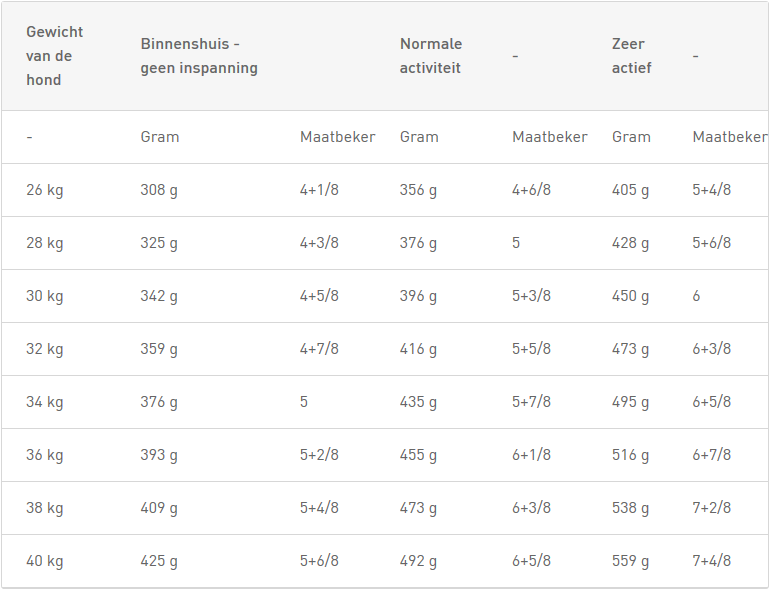Select the 30 kg row label
This screenshot has width=771, height=591.
[x=45, y=296]
